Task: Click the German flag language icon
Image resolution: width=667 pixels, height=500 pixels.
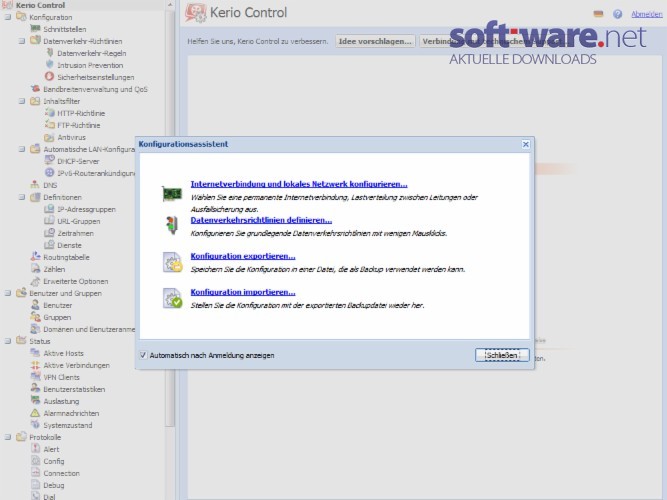Action: pos(598,14)
